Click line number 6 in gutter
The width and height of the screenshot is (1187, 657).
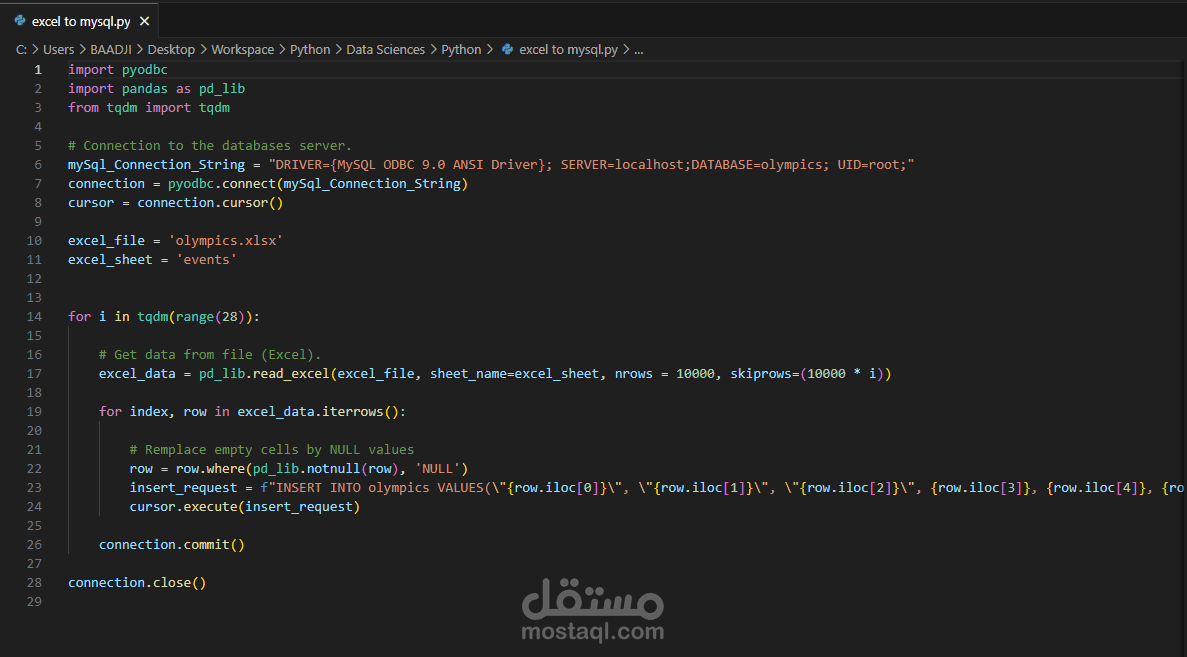(38, 164)
